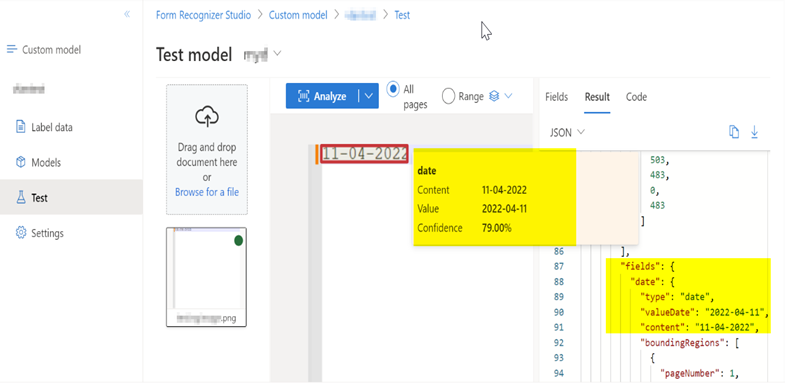The width and height of the screenshot is (785, 383).
Task: Open the Settings gear icon
Action: tap(21, 233)
